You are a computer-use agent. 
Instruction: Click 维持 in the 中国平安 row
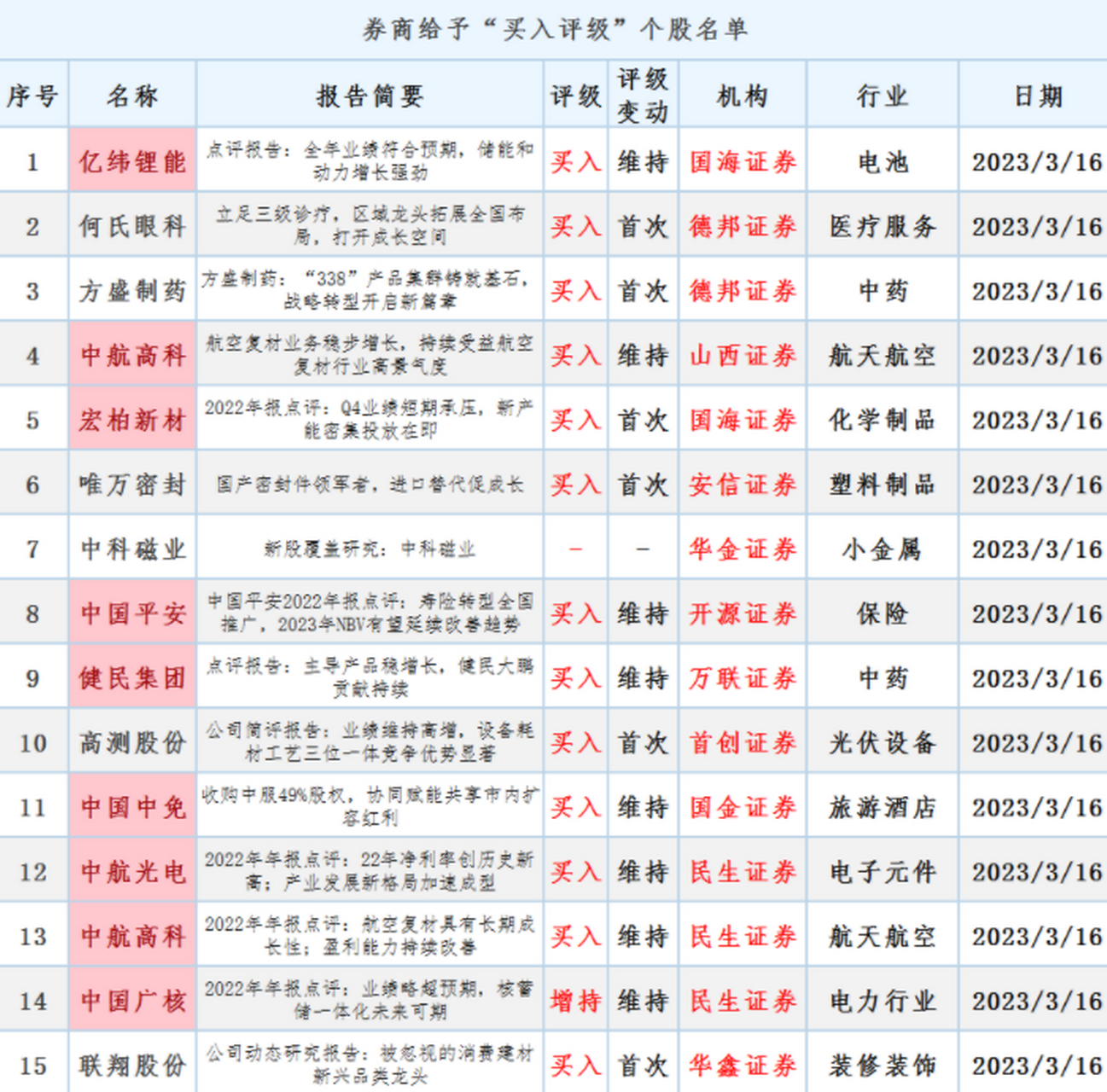[643, 613]
